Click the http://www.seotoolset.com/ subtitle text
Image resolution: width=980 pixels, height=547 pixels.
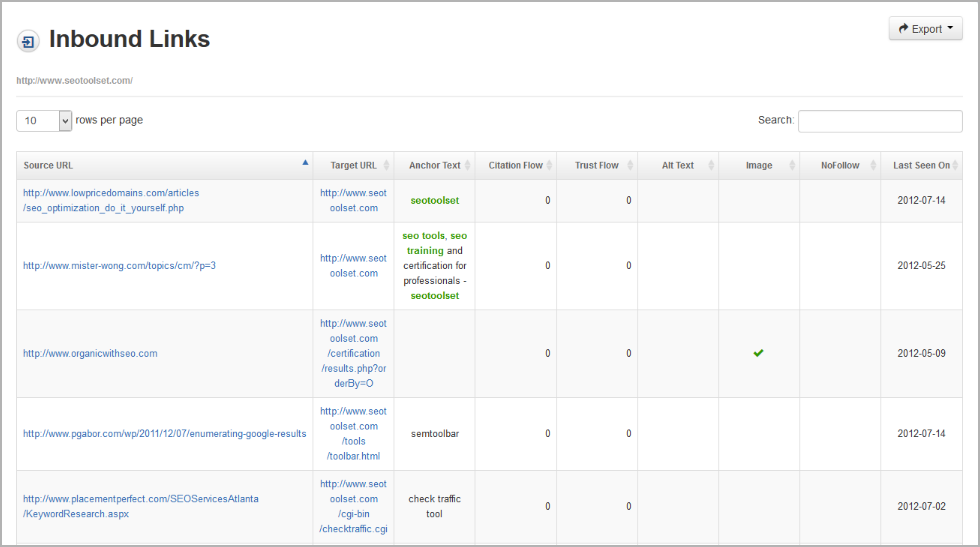pyautogui.click(x=74, y=81)
